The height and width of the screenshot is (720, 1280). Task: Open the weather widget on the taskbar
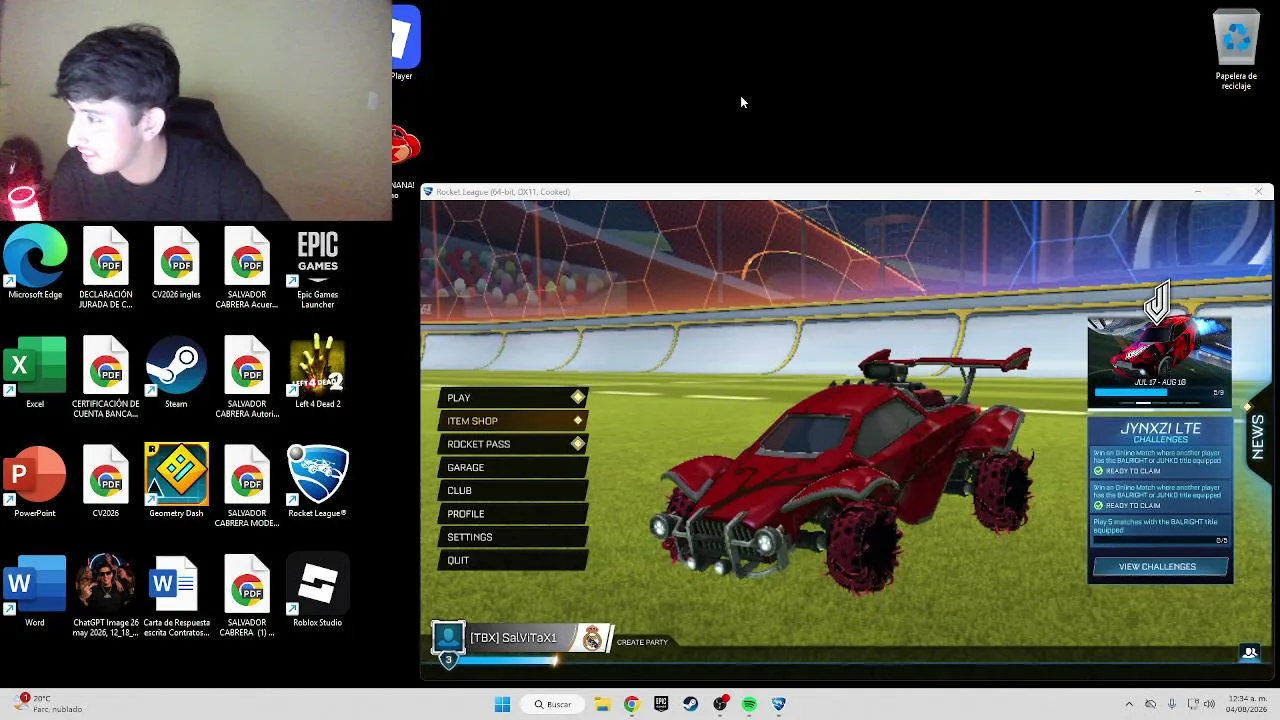point(50,704)
